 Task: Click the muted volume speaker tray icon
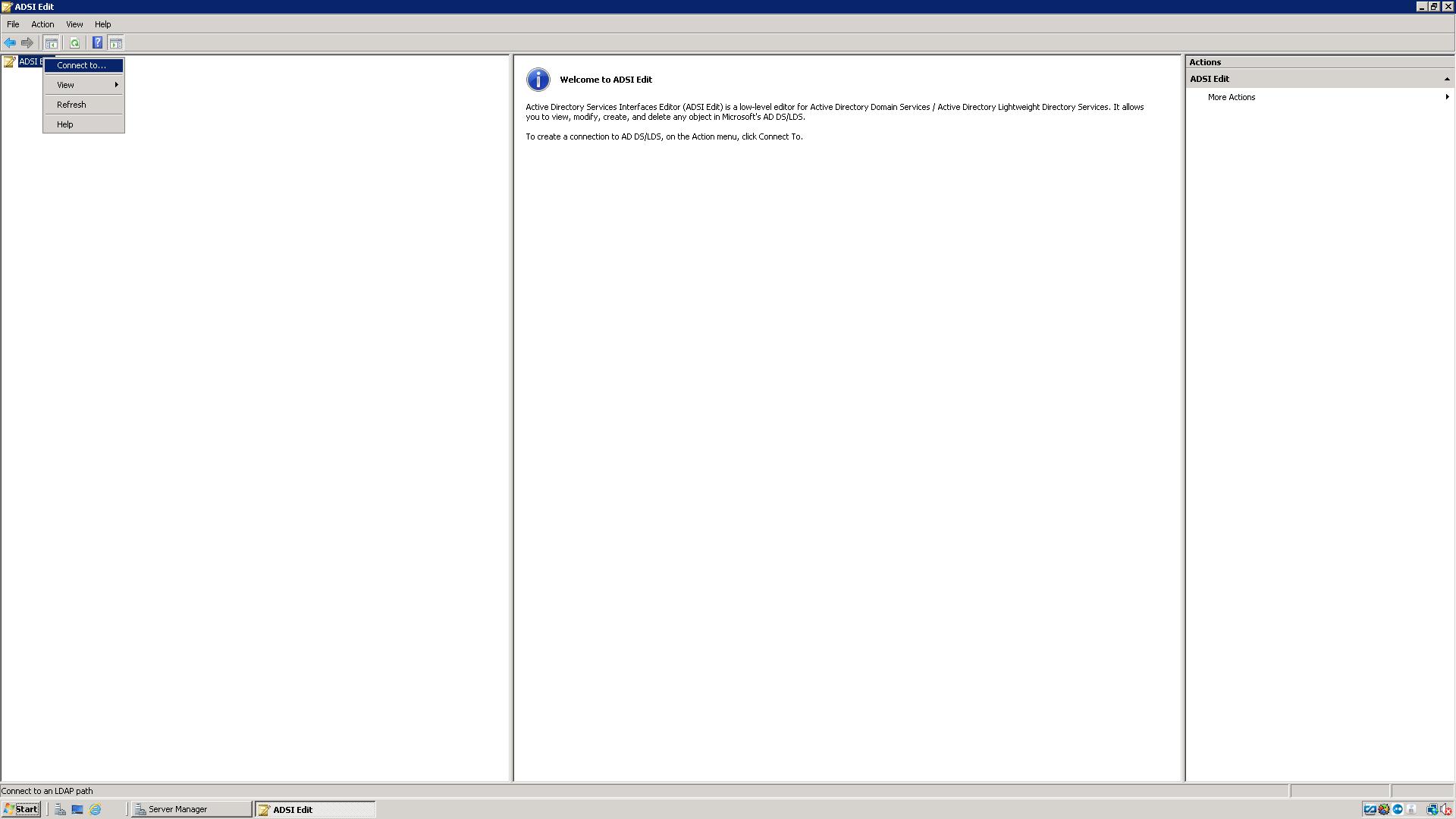(1445, 810)
